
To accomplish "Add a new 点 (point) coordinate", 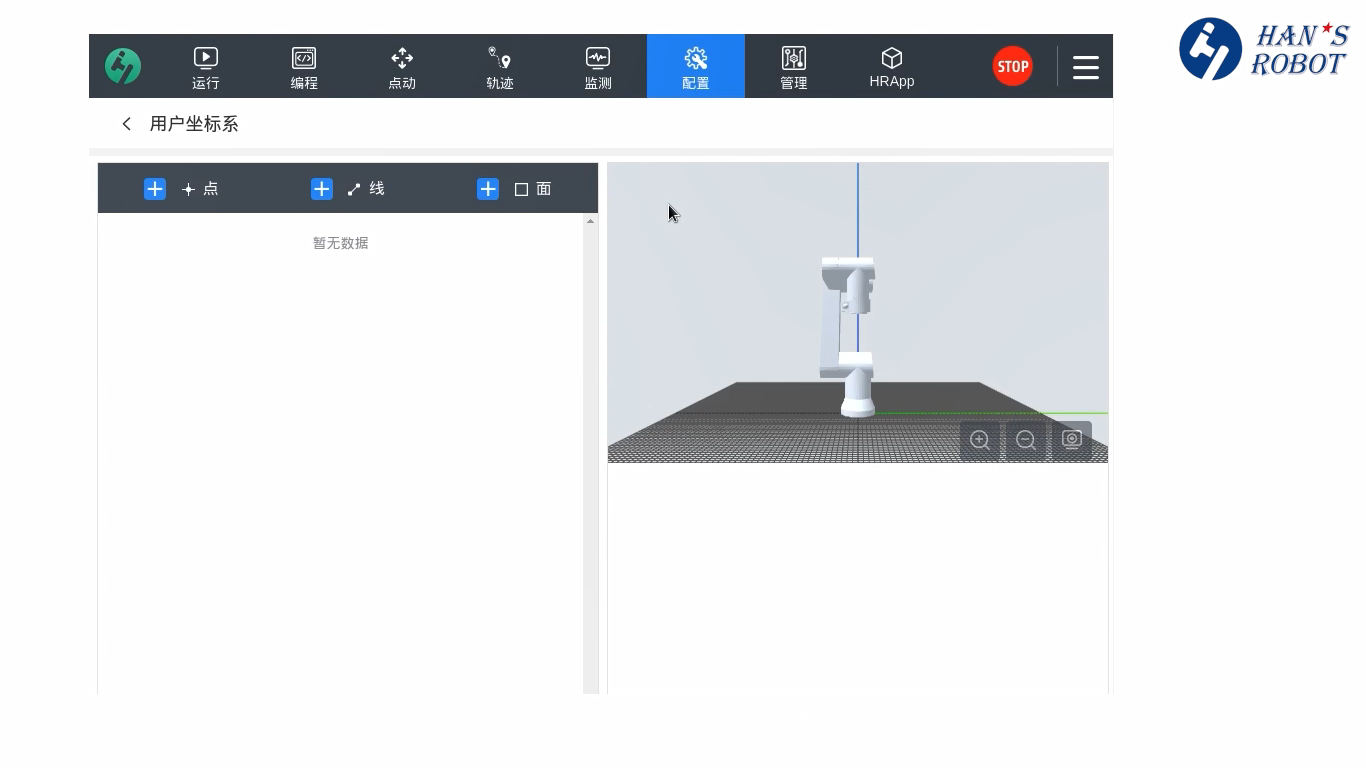I will [x=155, y=189].
